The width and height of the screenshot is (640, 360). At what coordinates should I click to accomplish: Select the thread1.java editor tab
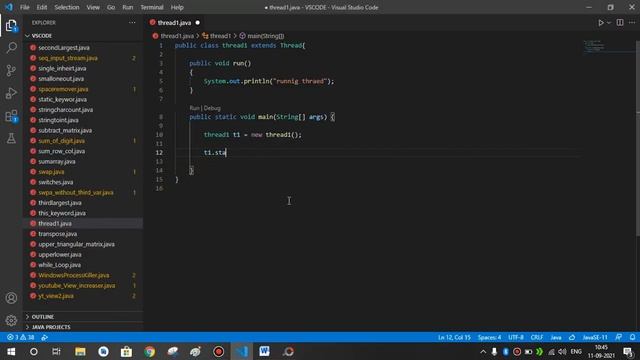(x=175, y=23)
